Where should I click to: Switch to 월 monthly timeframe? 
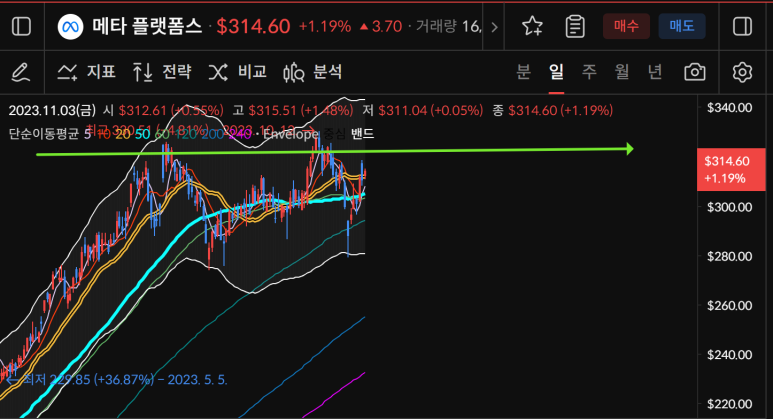[x=622, y=72]
